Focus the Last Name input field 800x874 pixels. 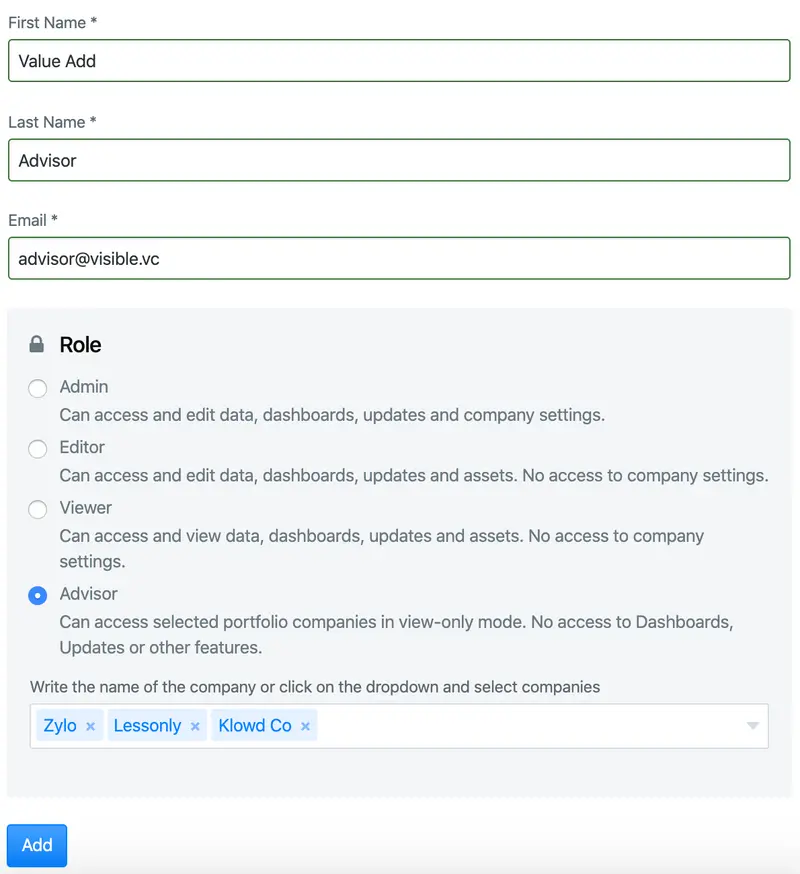(399, 160)
